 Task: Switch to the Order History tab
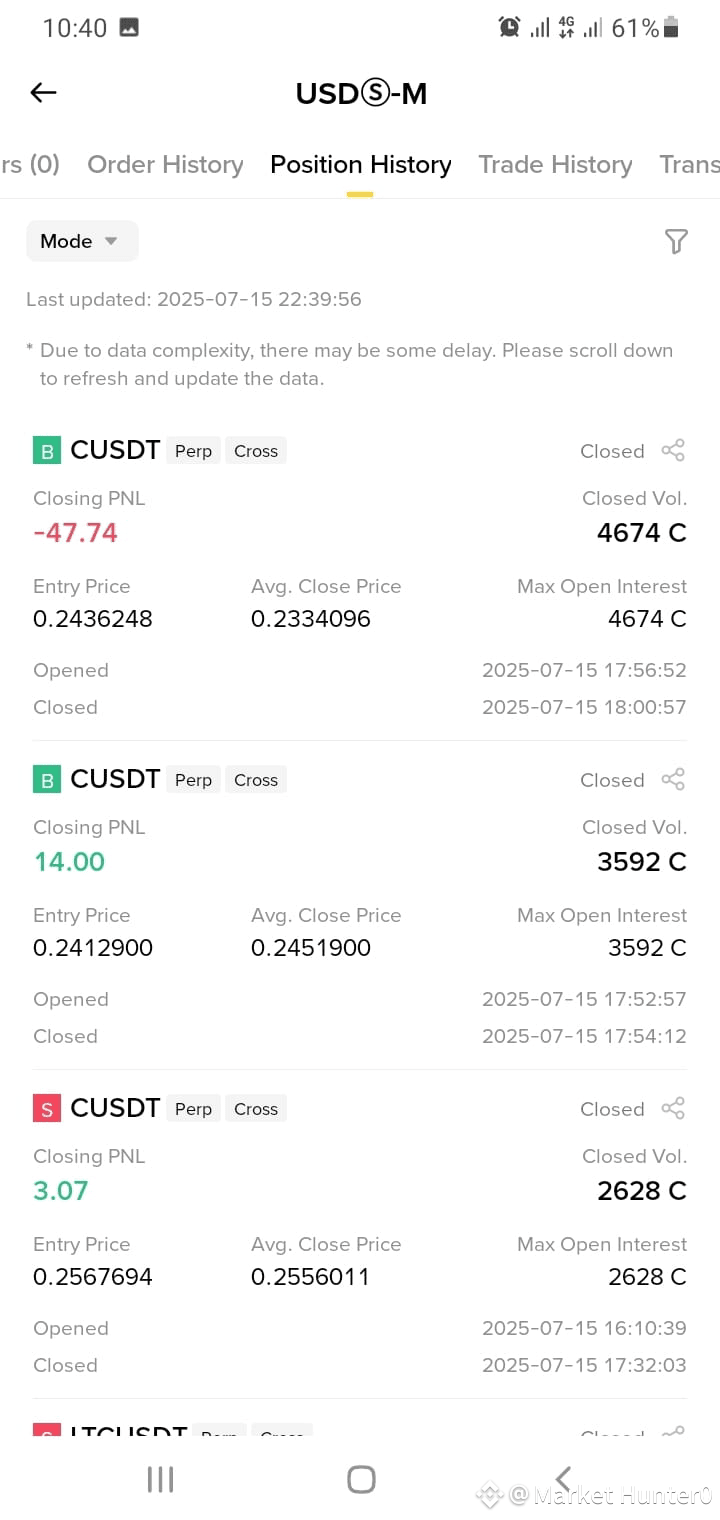(x=165, y=165)
